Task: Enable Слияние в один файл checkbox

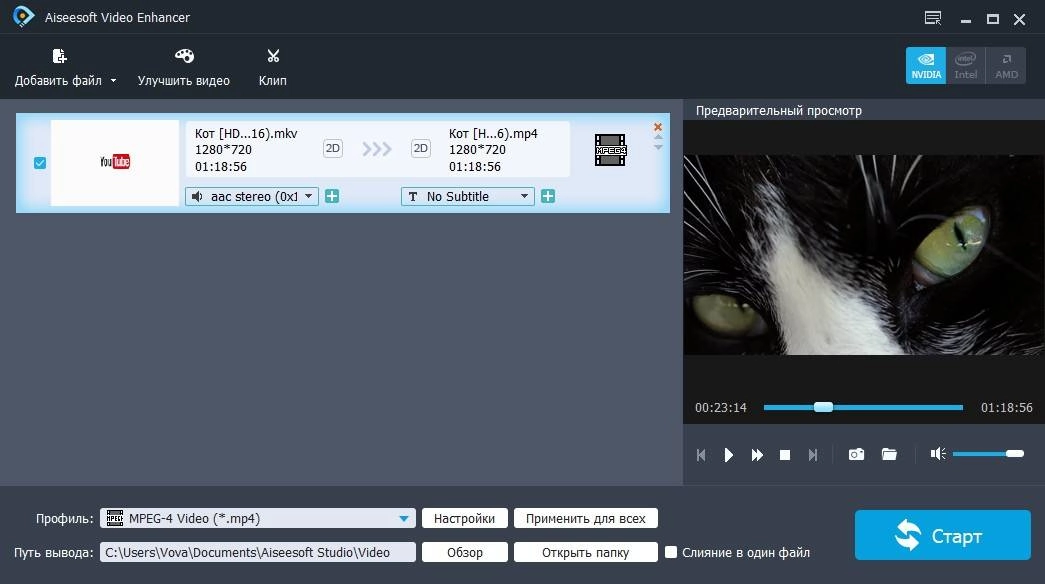Action: 671,552
